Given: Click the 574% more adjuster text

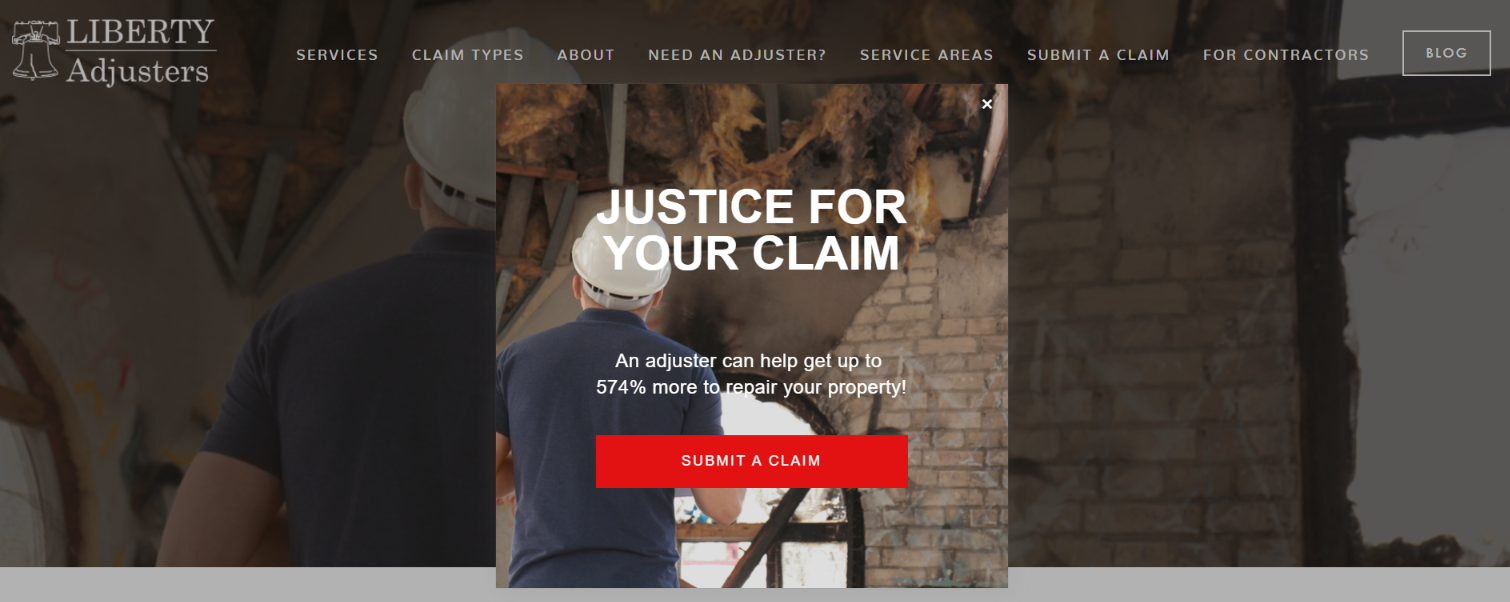Looking at the screenshot, I should click(751, 373).
